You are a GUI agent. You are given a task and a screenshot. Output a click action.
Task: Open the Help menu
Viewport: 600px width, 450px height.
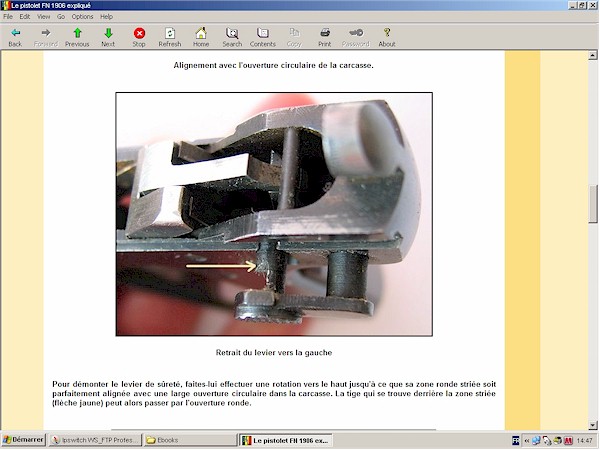(106, 16)
